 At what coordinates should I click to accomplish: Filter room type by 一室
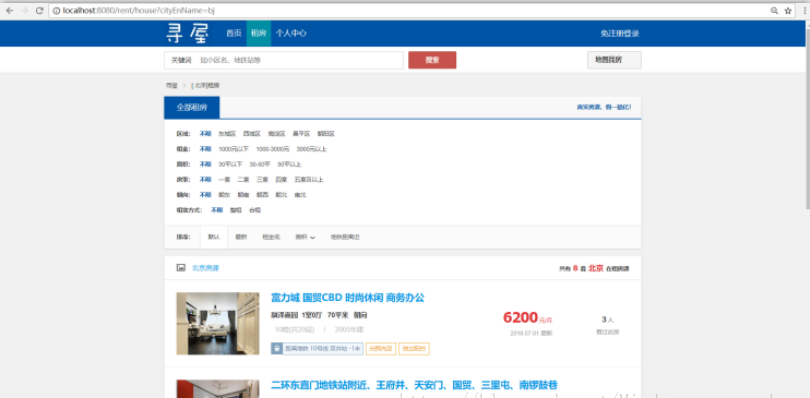pos(224,179)
